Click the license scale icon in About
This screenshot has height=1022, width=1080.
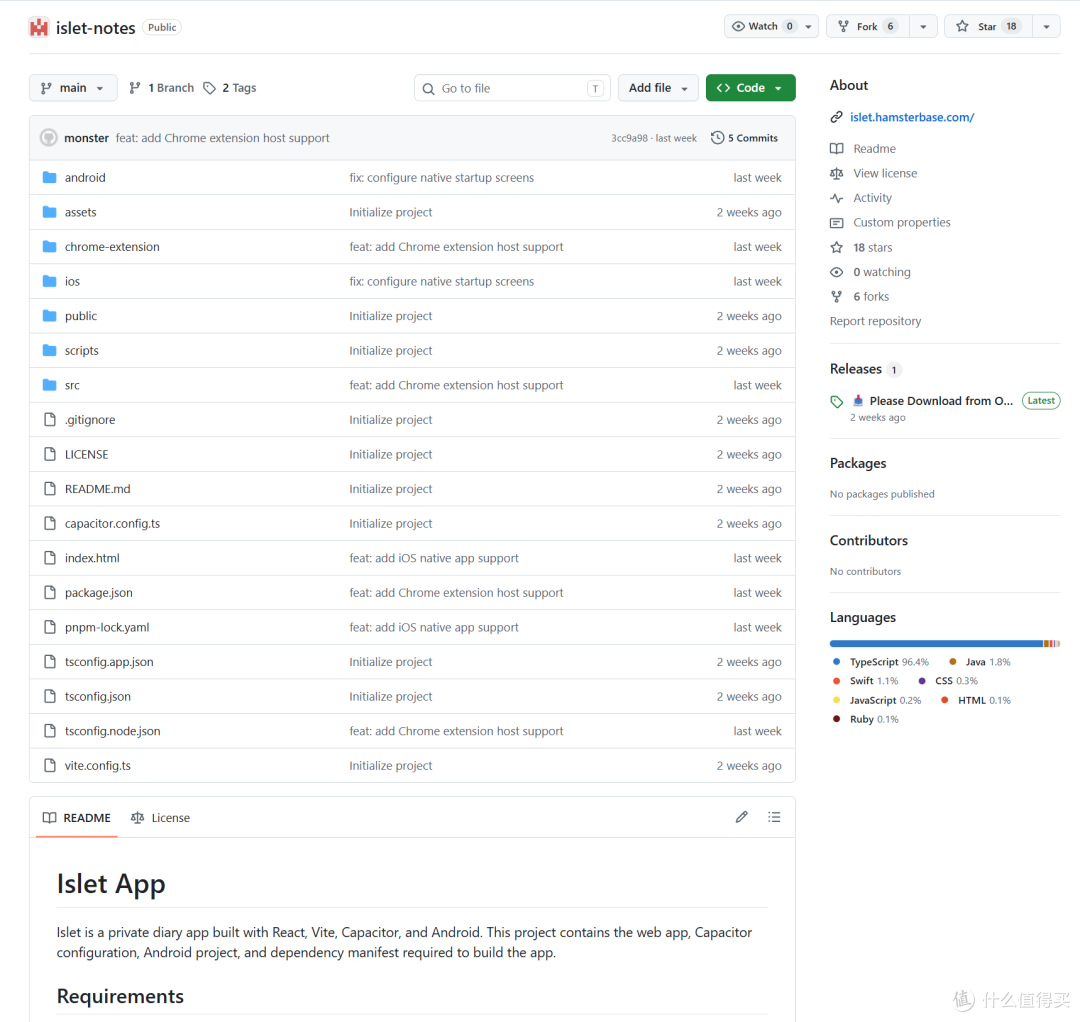(837, 174)
